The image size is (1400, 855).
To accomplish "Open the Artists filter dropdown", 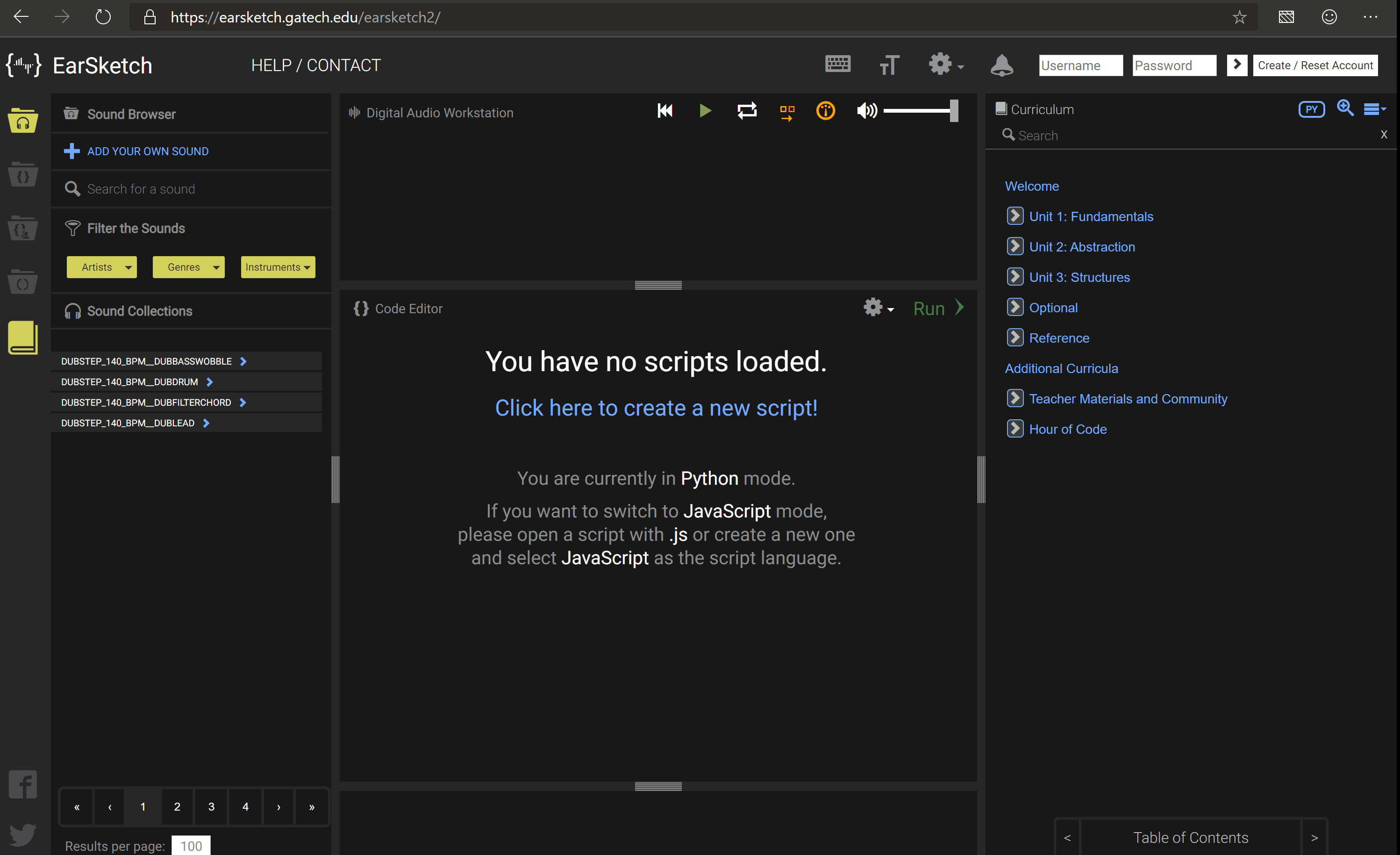I will tap(102, 267).
